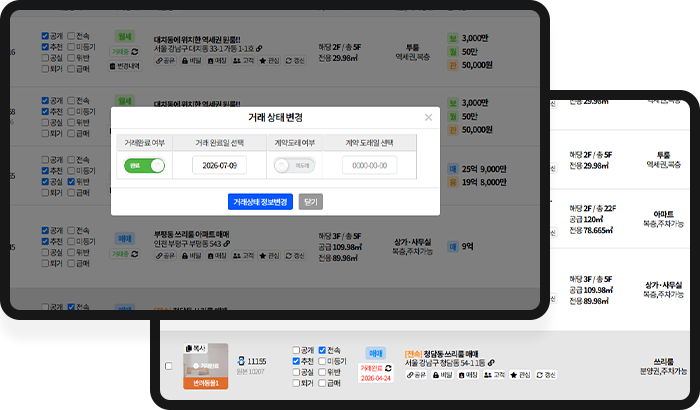This screenshot has height=410, width=700.
Task: Click 비밀 lock icon in 부평동 row
Action: click(x=192, y=256)
